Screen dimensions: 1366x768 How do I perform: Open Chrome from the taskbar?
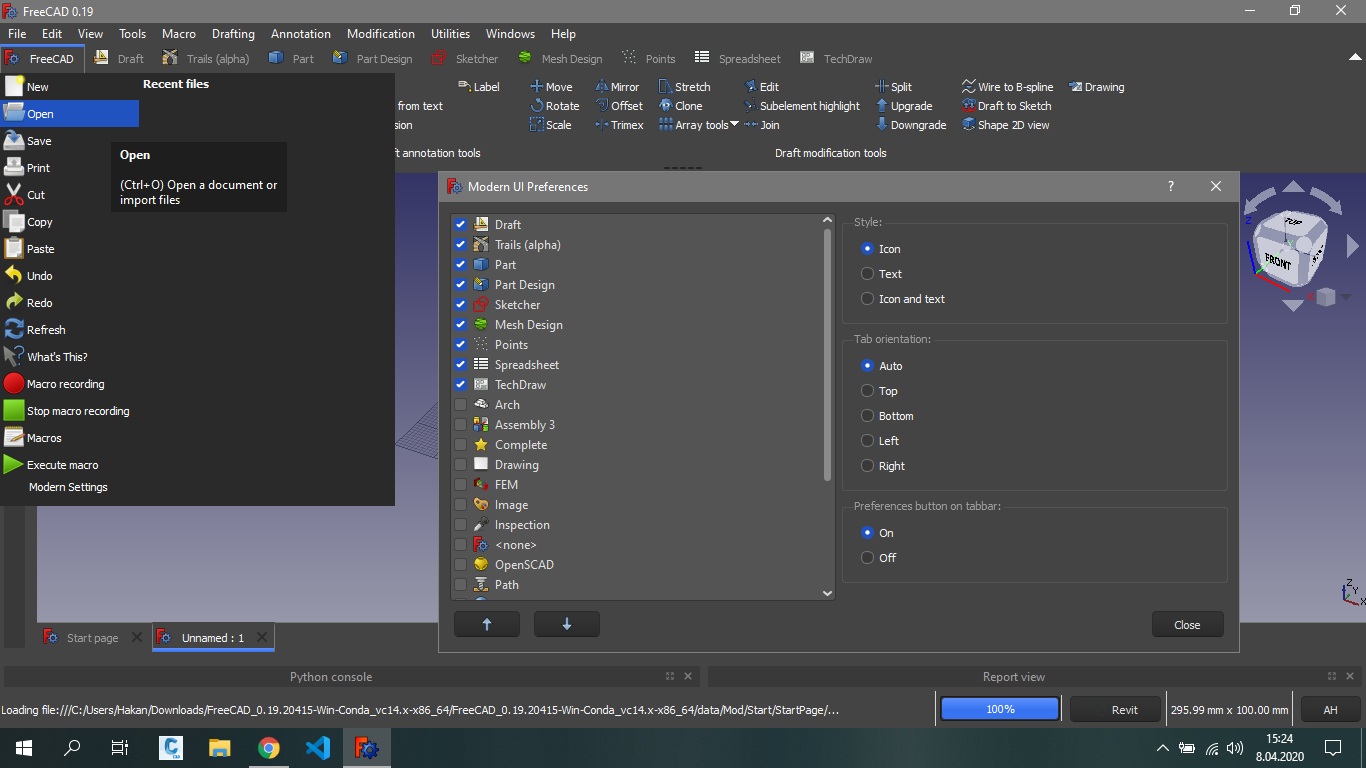[x=269, y=748]
